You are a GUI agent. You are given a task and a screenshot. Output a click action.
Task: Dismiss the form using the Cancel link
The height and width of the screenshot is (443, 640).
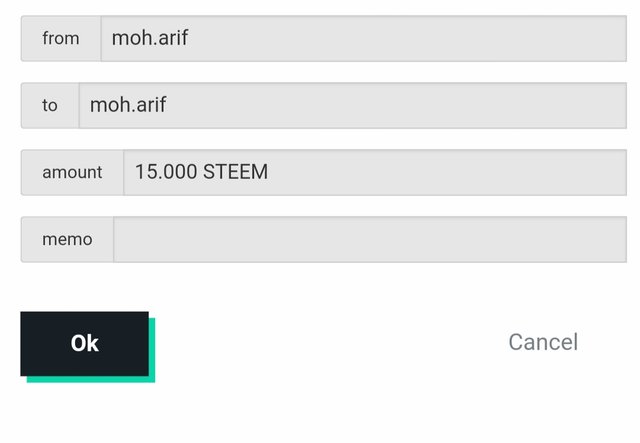(542, 342)
